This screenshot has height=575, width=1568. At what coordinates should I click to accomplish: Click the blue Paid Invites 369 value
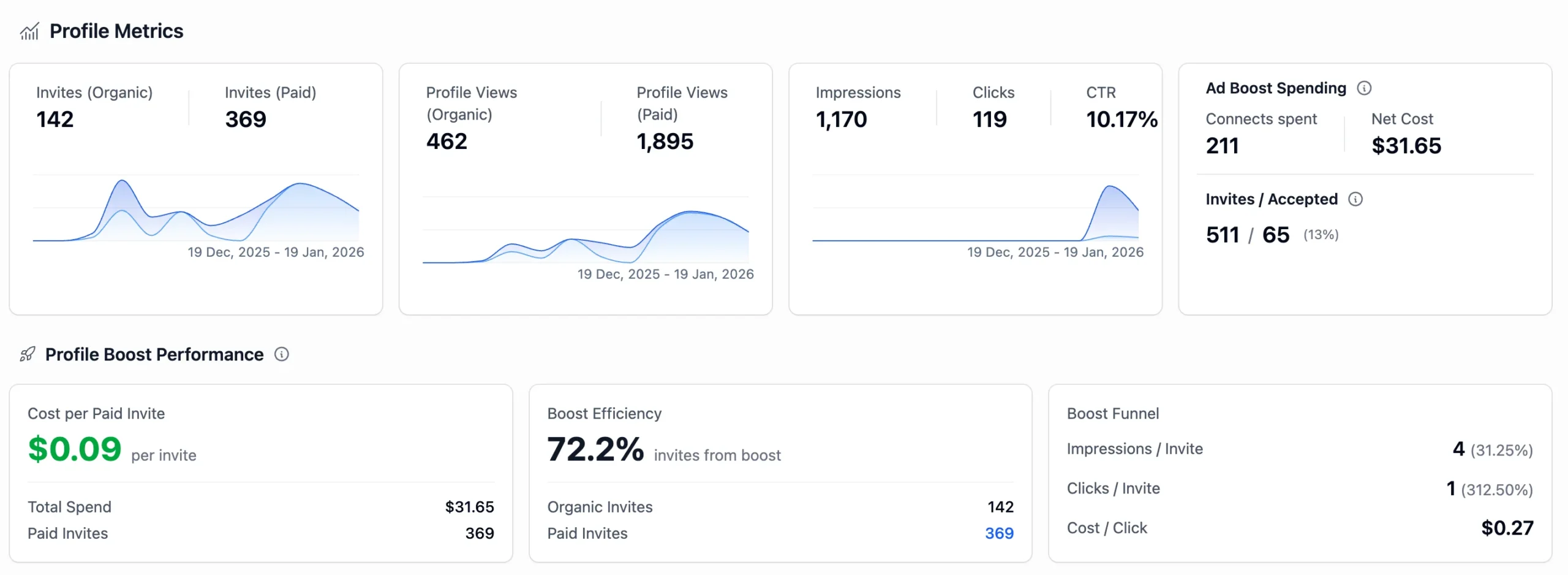coord(998,533)
